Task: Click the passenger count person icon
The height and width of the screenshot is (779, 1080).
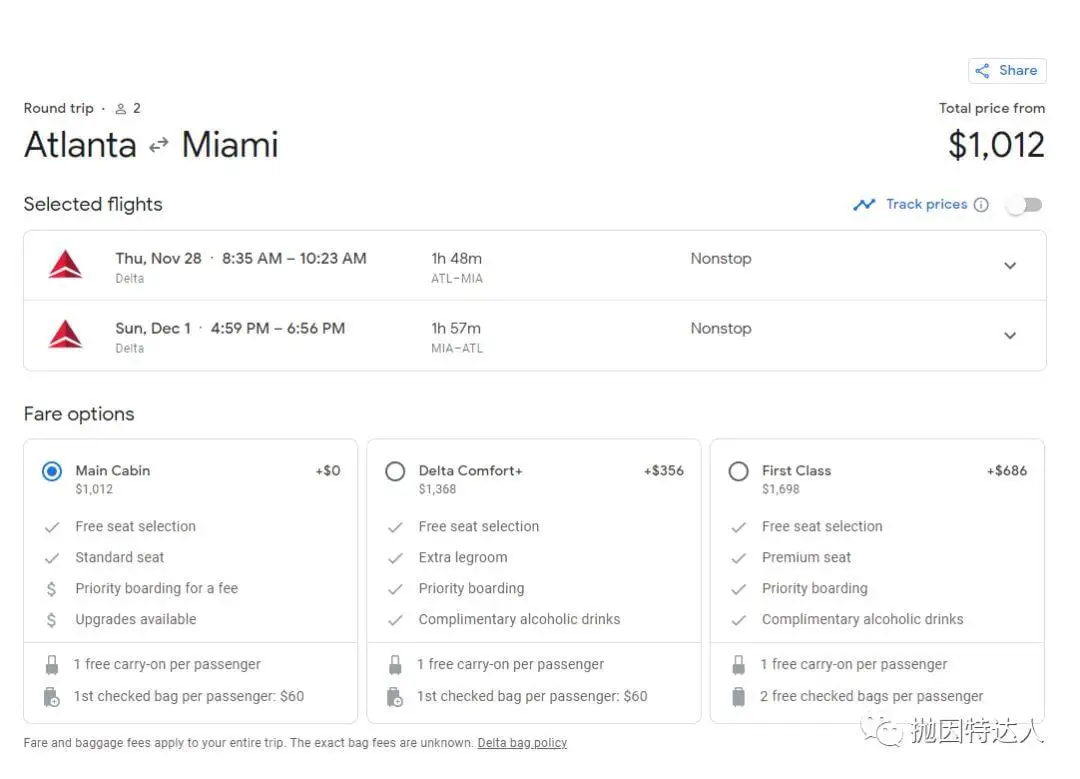Action: (x=121, y=109)
